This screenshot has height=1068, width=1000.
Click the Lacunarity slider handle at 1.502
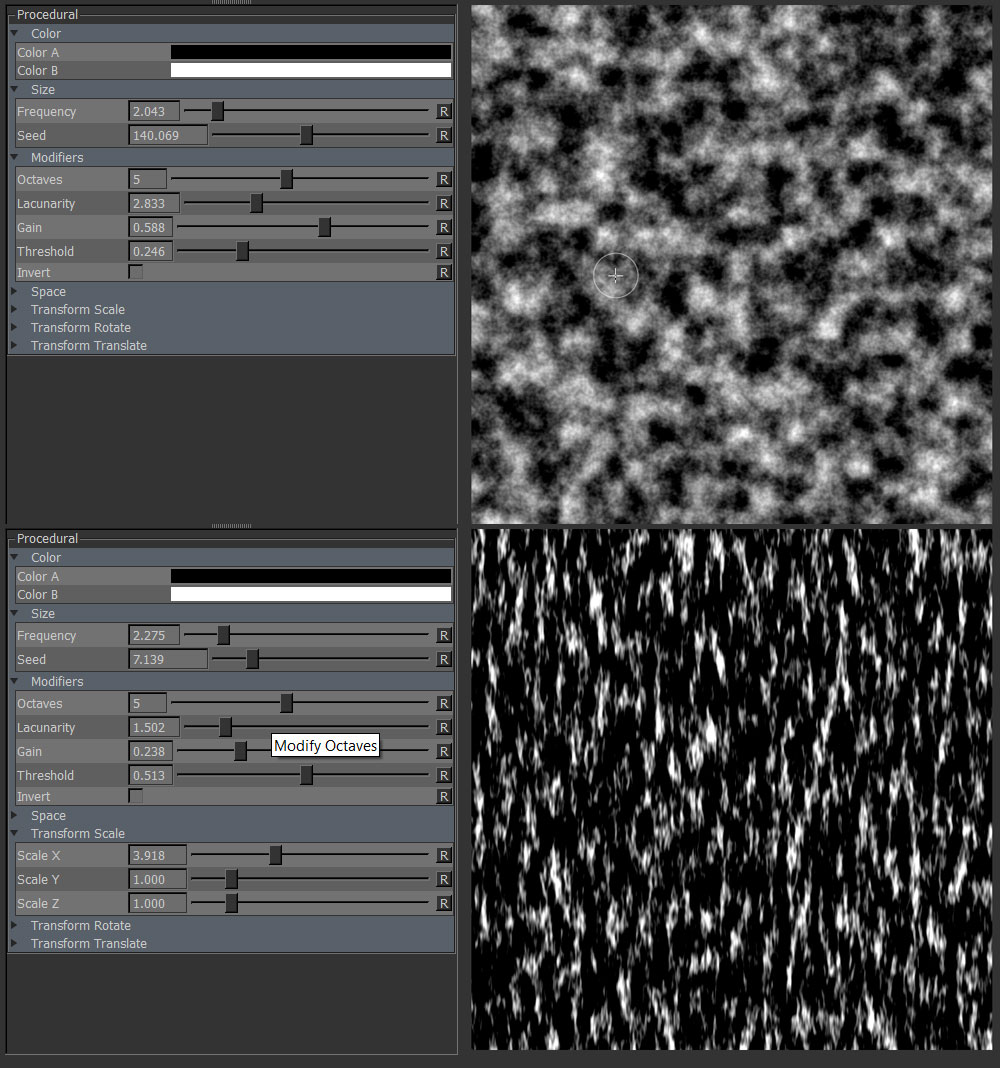click(x=225, y=727)
